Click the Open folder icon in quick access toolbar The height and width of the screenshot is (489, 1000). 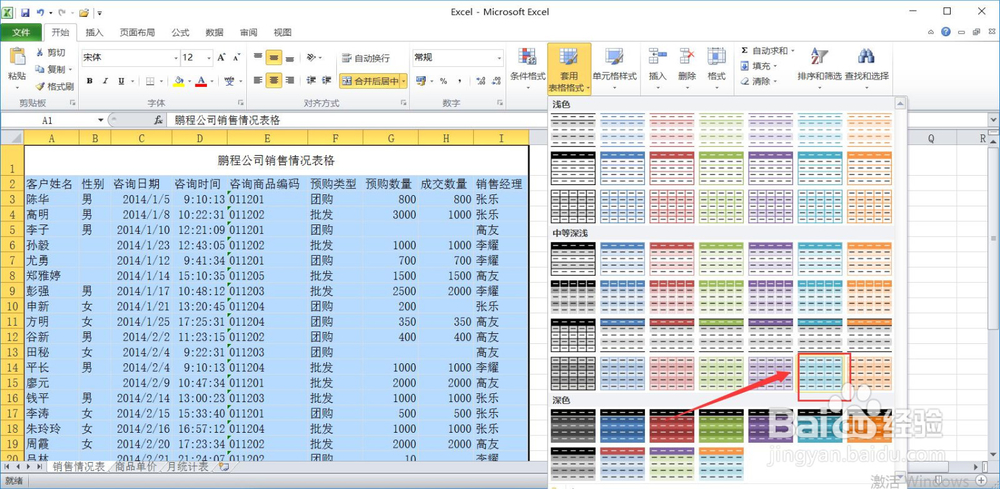click(x=84, y=12)
